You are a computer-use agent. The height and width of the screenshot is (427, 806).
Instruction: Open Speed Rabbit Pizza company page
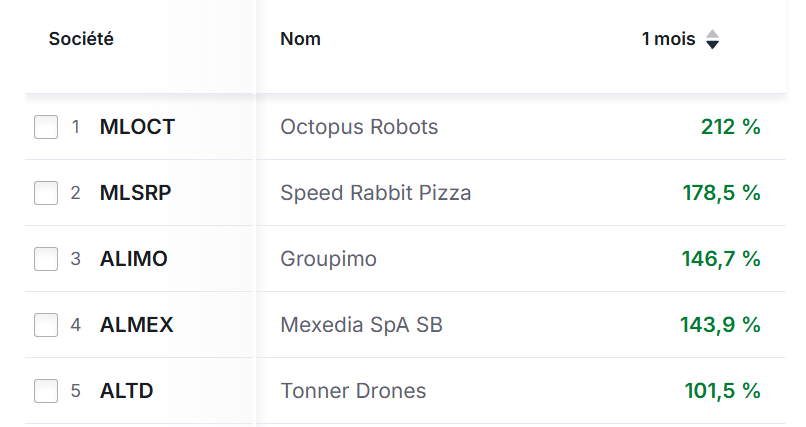376,193
